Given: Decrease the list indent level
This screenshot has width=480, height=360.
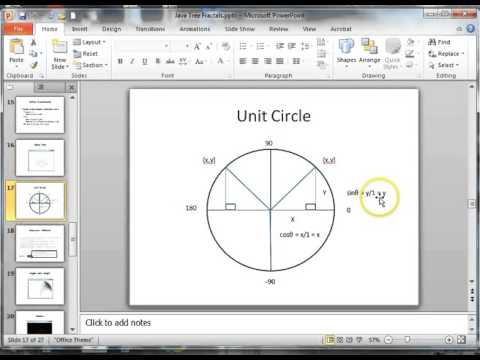Looking at the screenshot, I should (280, 46).
